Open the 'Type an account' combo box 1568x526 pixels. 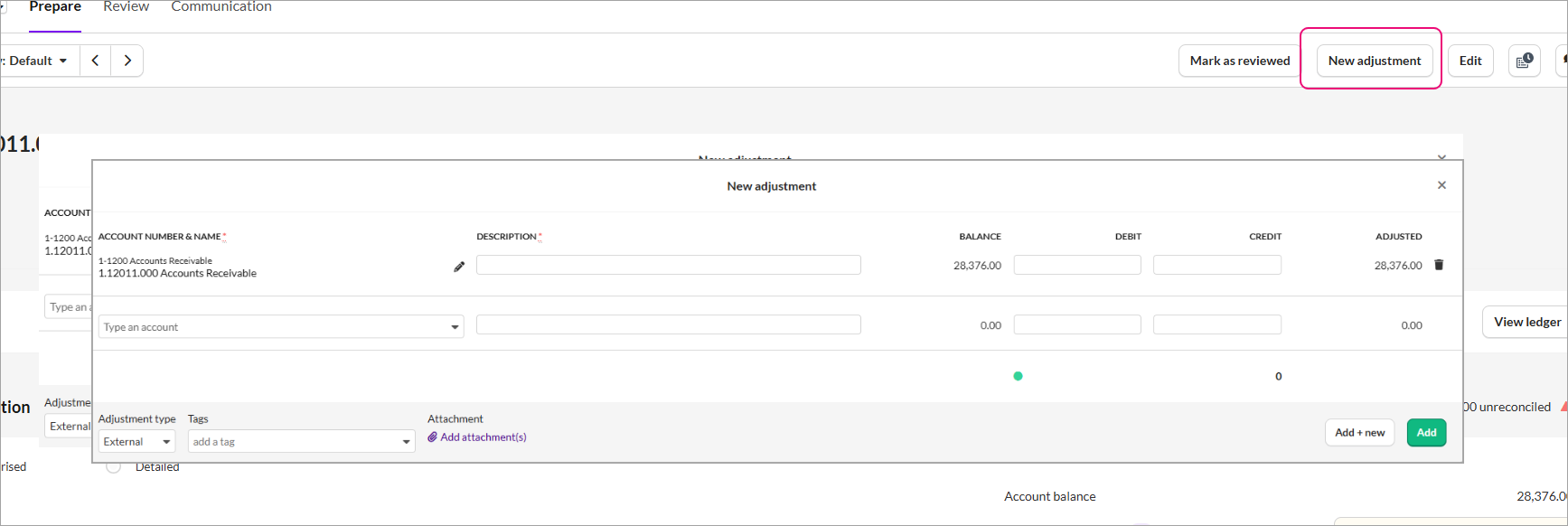click(x=280, y=327)
